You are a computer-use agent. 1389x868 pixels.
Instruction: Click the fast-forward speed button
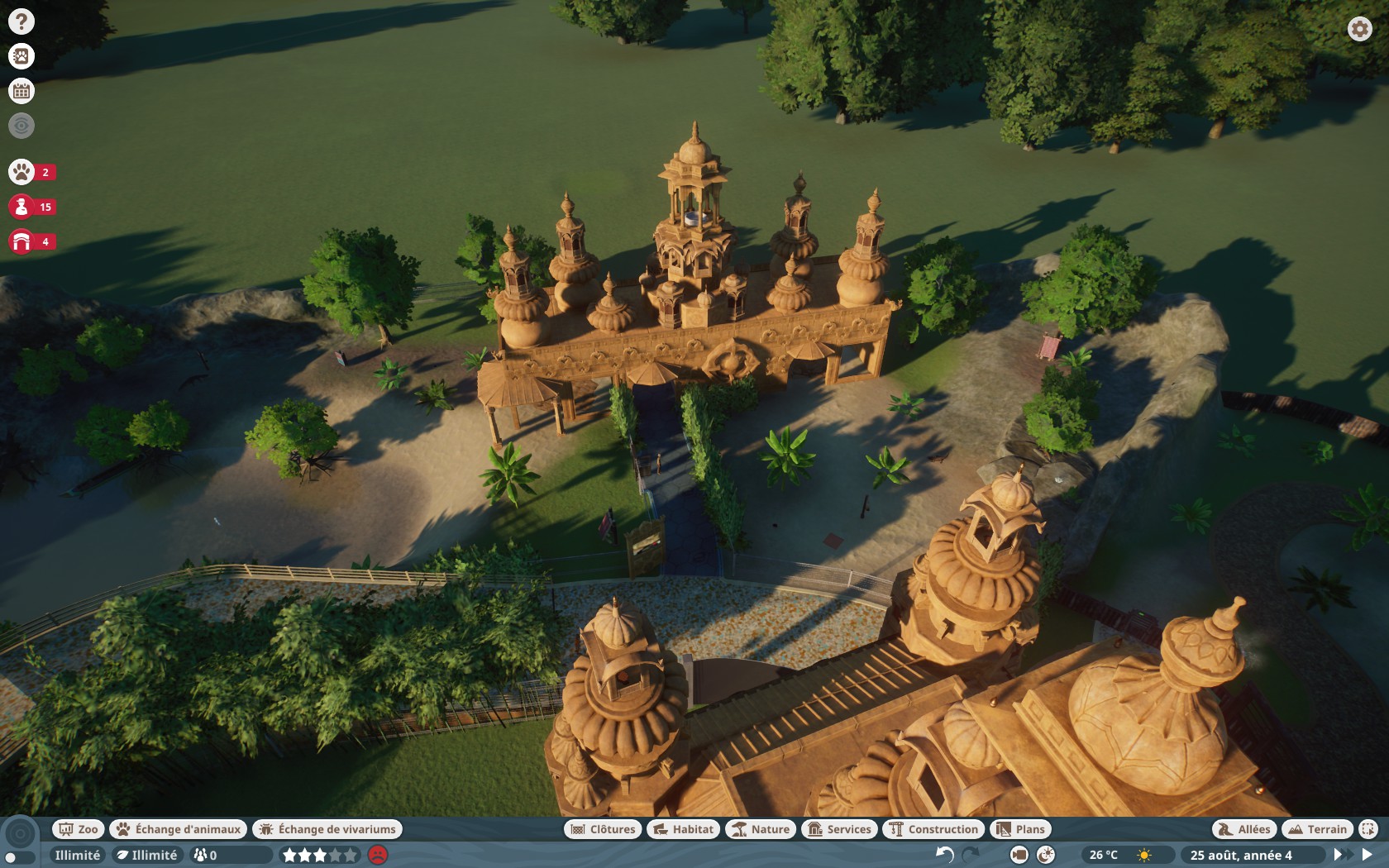1343,855
